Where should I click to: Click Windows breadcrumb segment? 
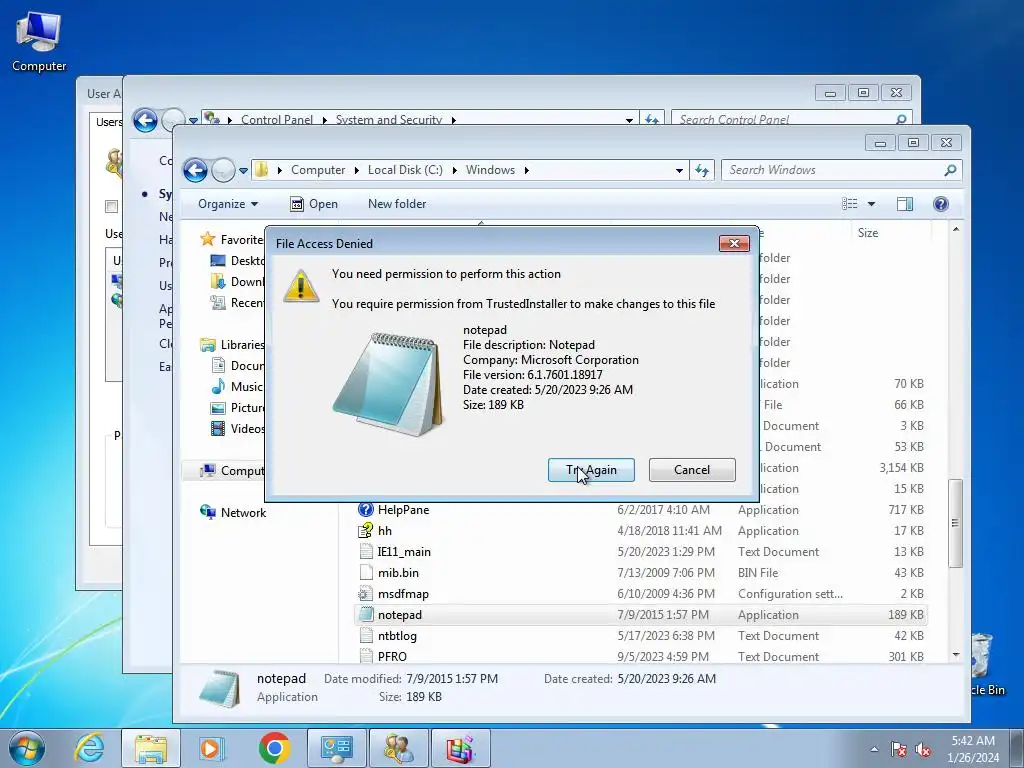[490, 170]
